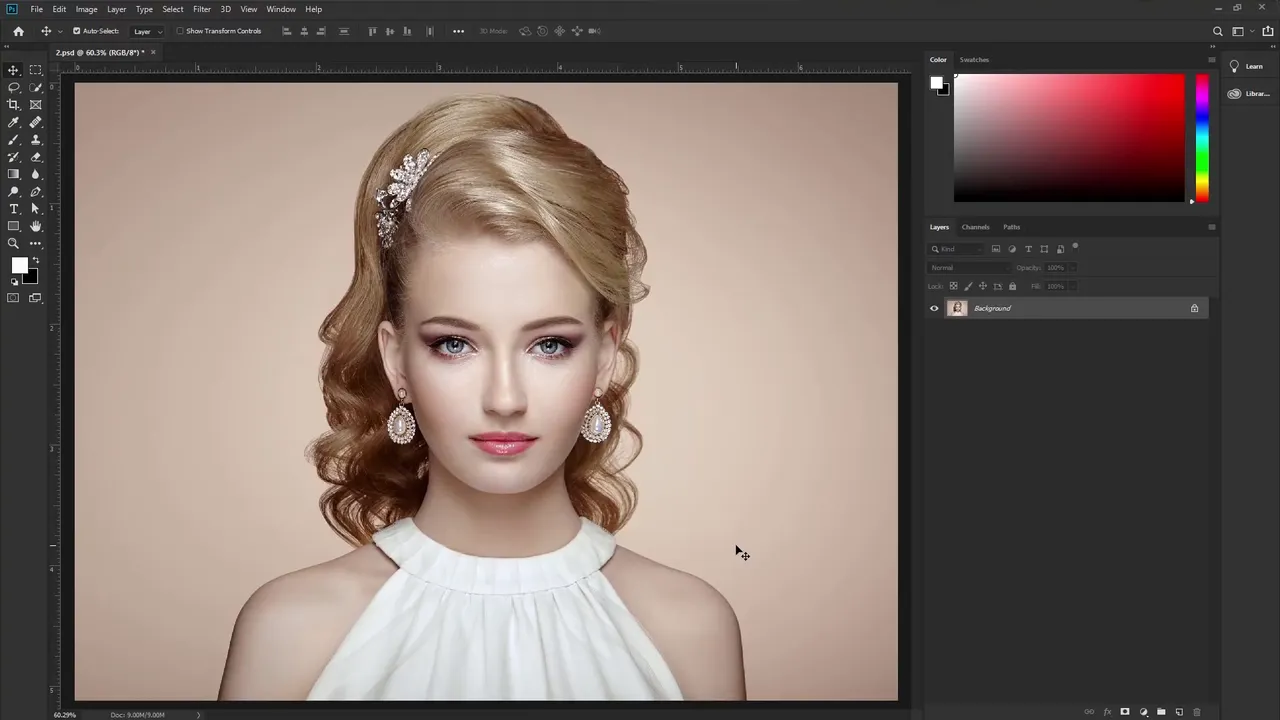Change screen mode from toolbox
Image resolution: width=1280 pixels, height=720 pixels.
(x=36, y=298)
